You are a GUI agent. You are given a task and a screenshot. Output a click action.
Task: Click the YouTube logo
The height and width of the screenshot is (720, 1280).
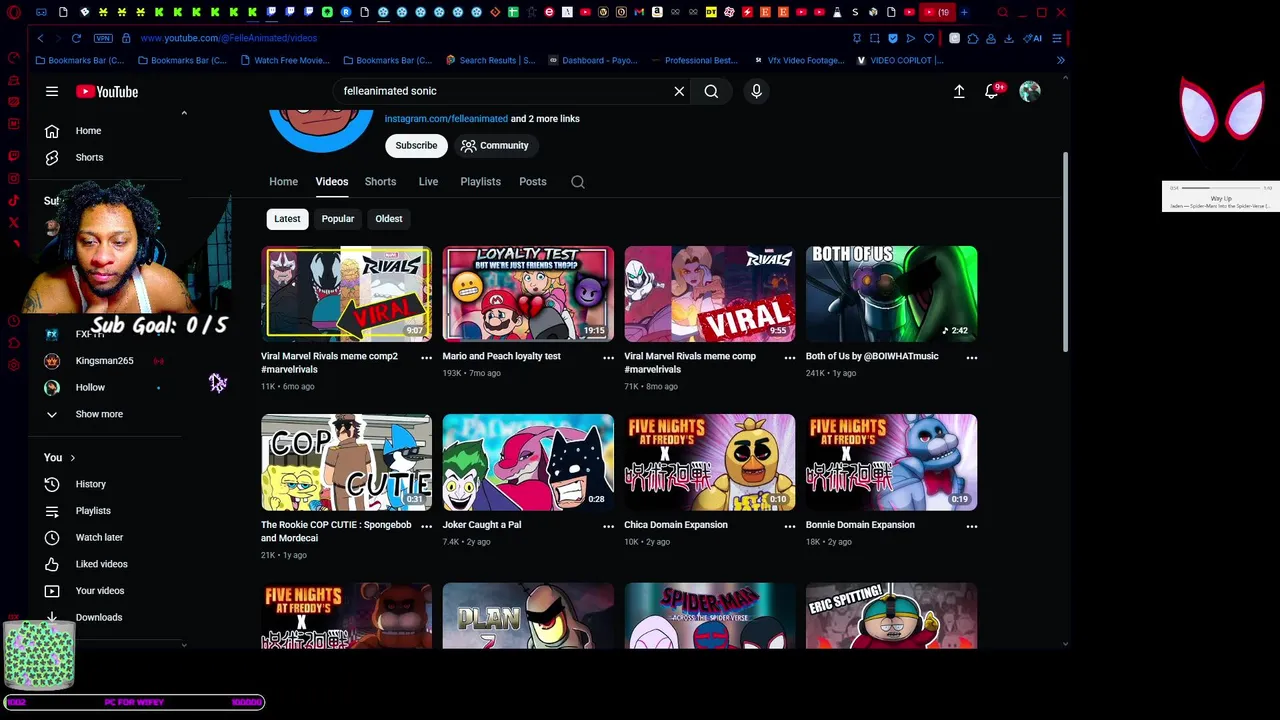[107, 92]
